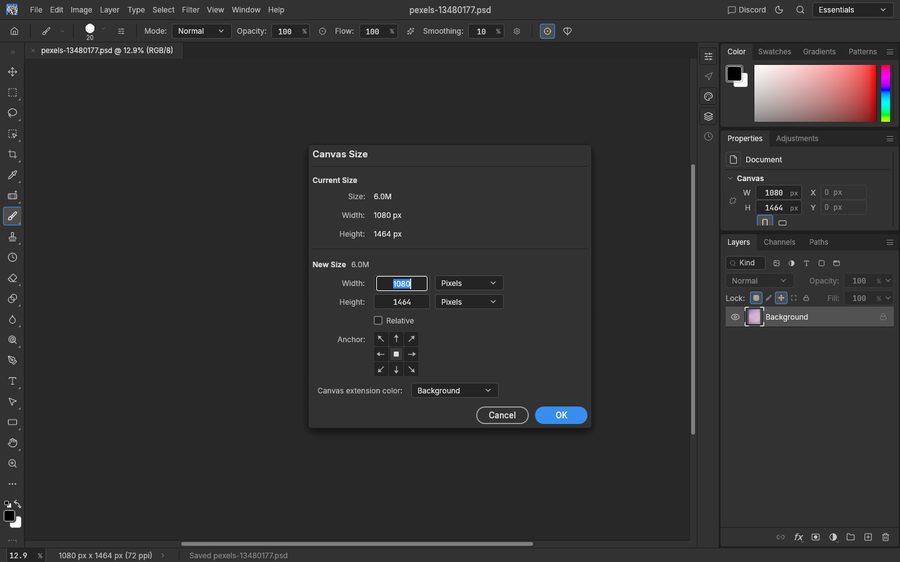
Task: Swap foreground and background colors
Action: tap(18, 504)
